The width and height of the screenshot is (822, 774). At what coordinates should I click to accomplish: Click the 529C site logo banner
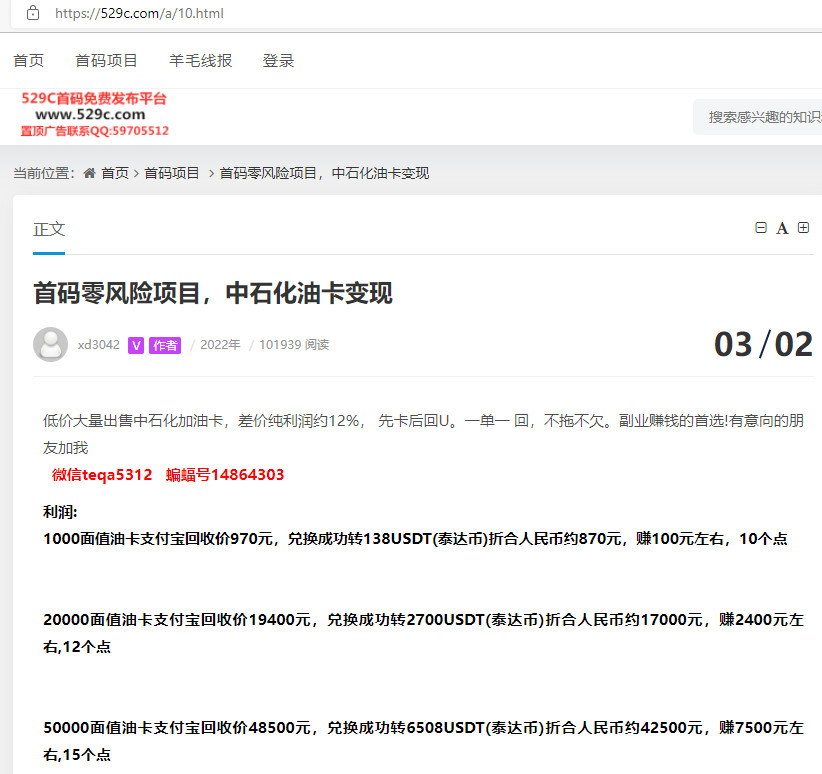(x=94, y=114)
